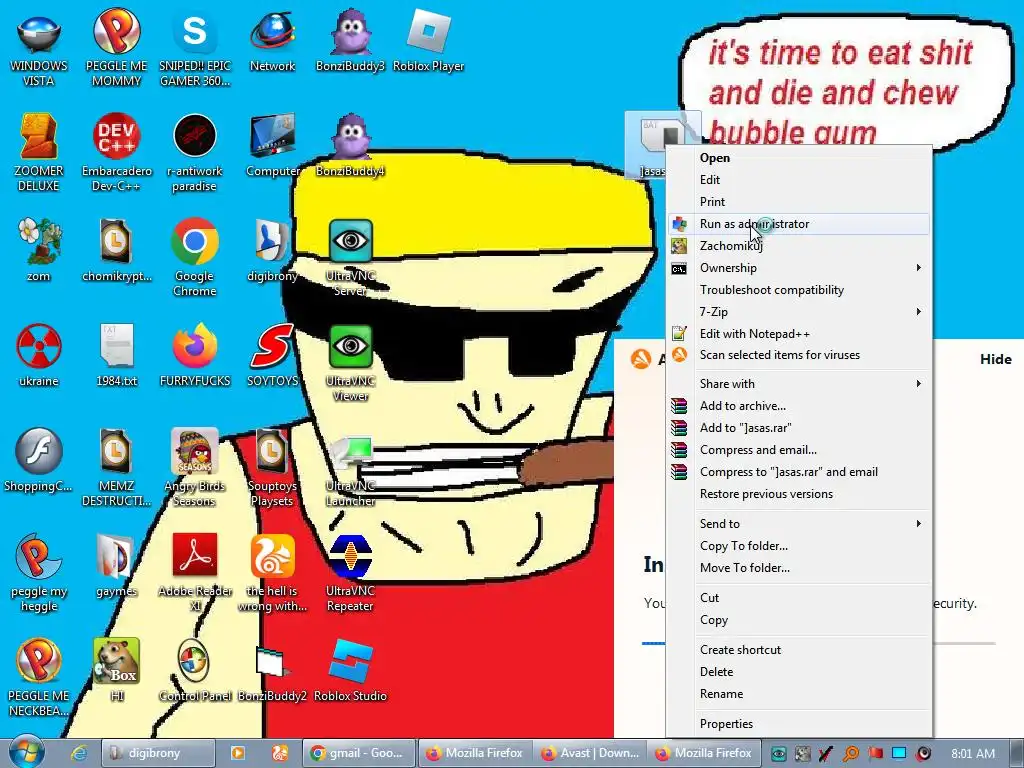This screenshot has height=768, width=1024.
Task: Choose Rename in the context menu
Action: point(799,694)
